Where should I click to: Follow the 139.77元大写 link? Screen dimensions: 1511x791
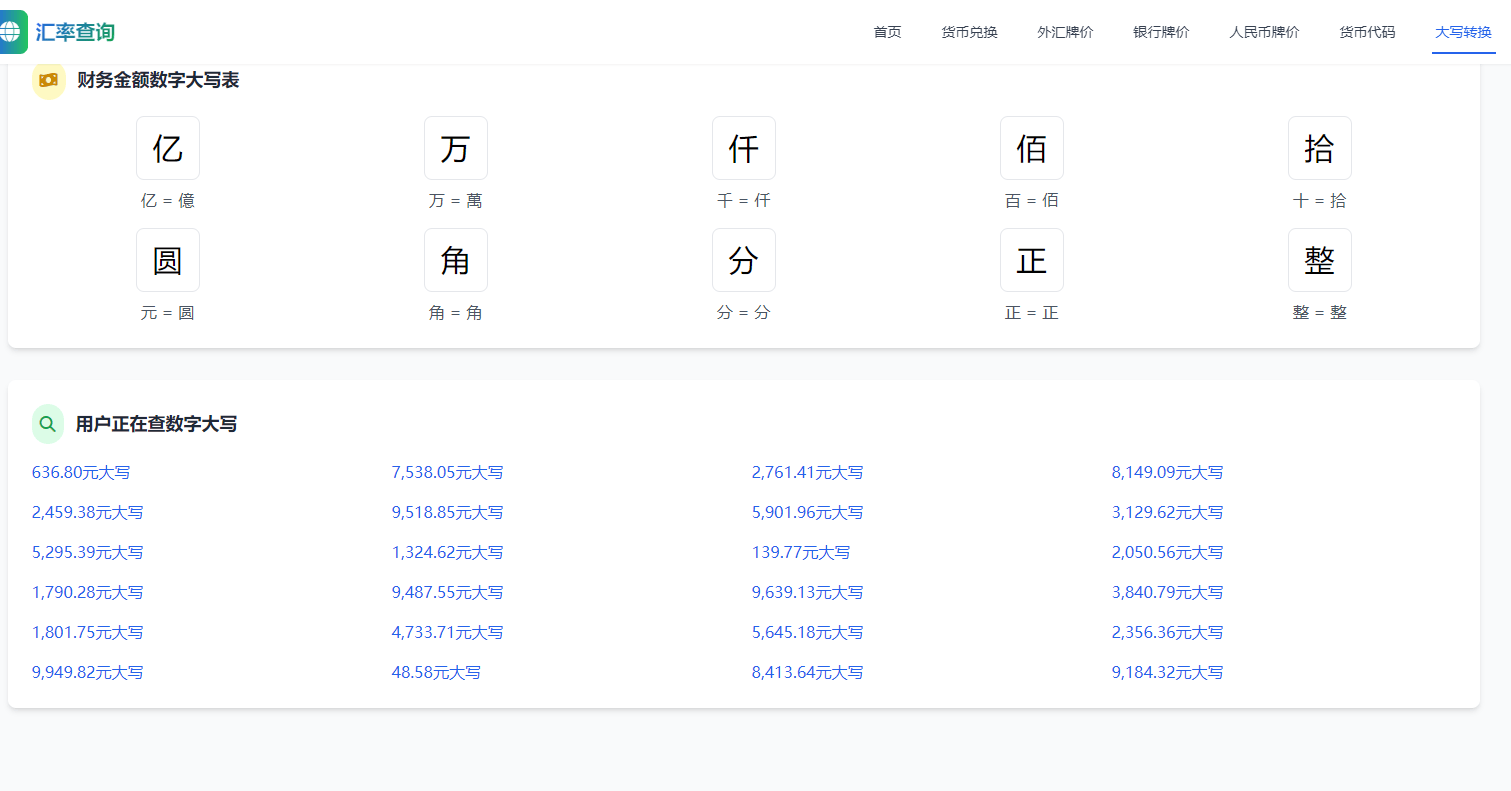801,552
